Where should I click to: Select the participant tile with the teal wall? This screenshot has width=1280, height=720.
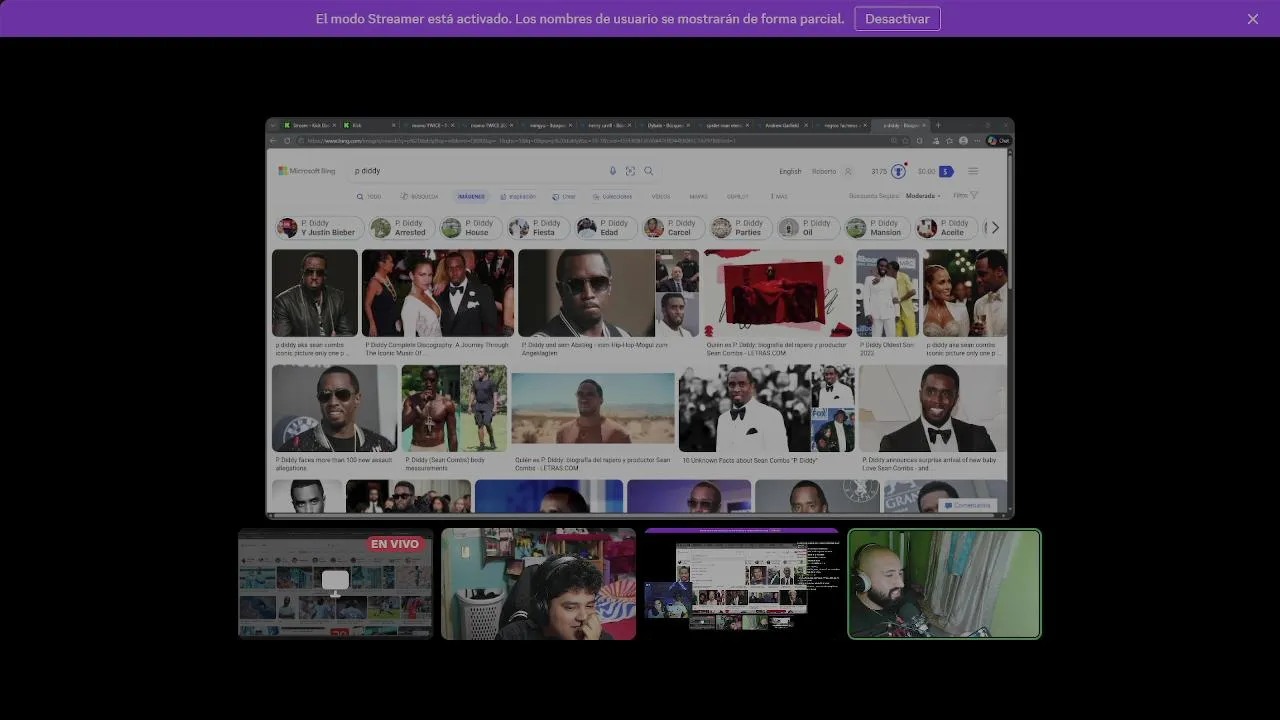(538, 584)
